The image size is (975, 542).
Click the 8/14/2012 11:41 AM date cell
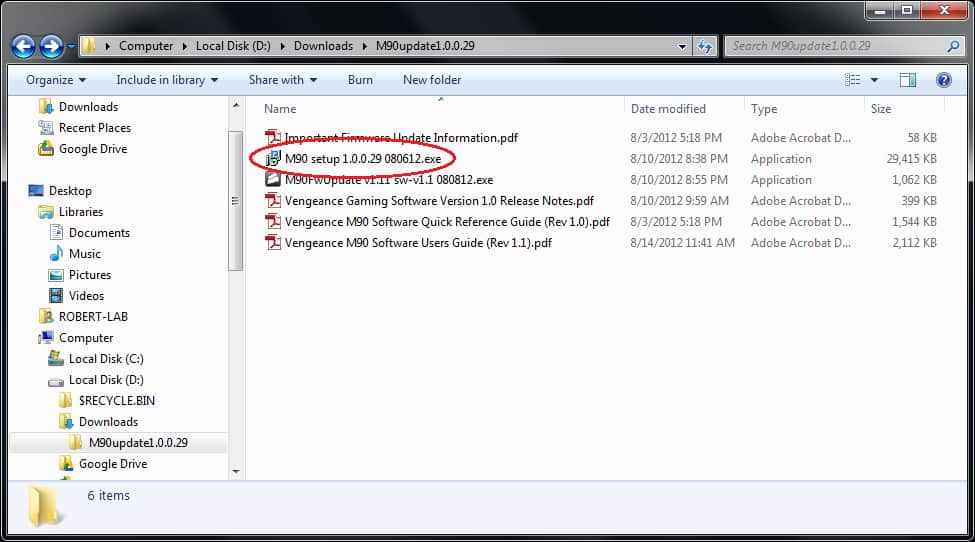pyautogui.click(x=682, y=243)
